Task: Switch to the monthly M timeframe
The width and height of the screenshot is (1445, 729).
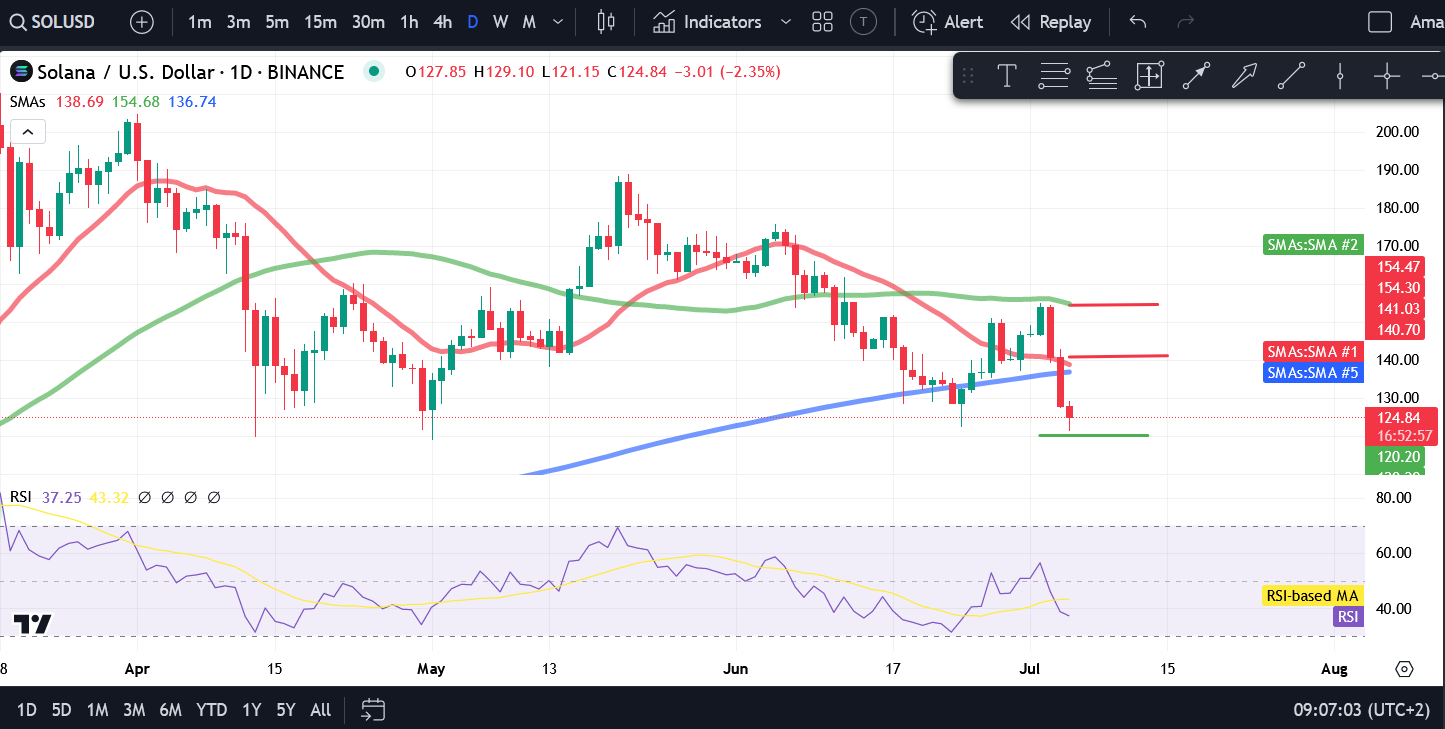Action: click(x=529, y=22)
